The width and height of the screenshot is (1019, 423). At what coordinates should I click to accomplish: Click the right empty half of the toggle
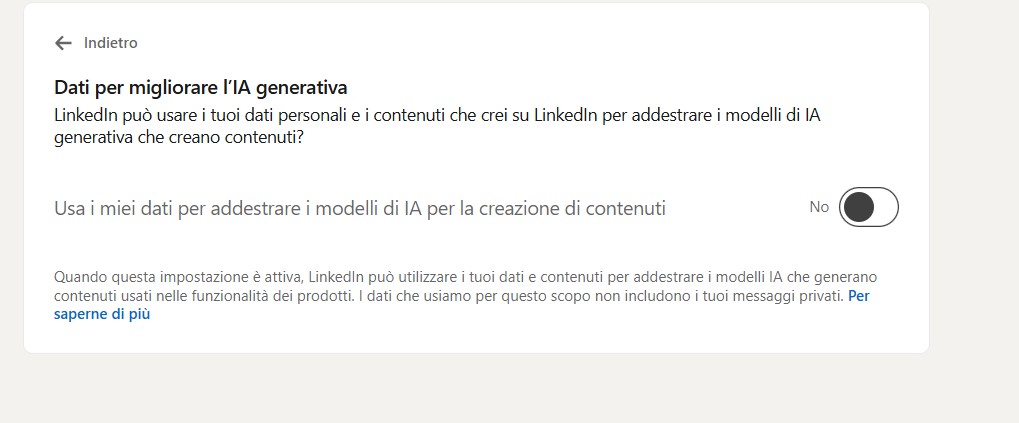885,207
